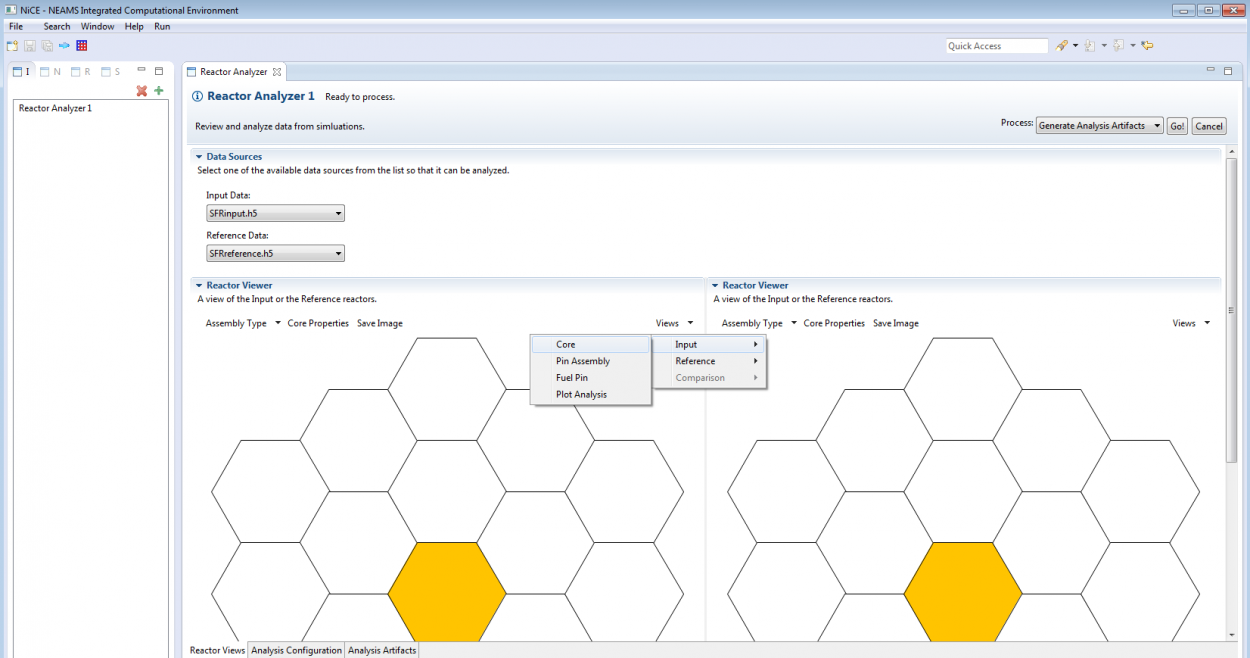Collapse the left Reactor Viewer section

pyautogui.click(x=199, y=286)
